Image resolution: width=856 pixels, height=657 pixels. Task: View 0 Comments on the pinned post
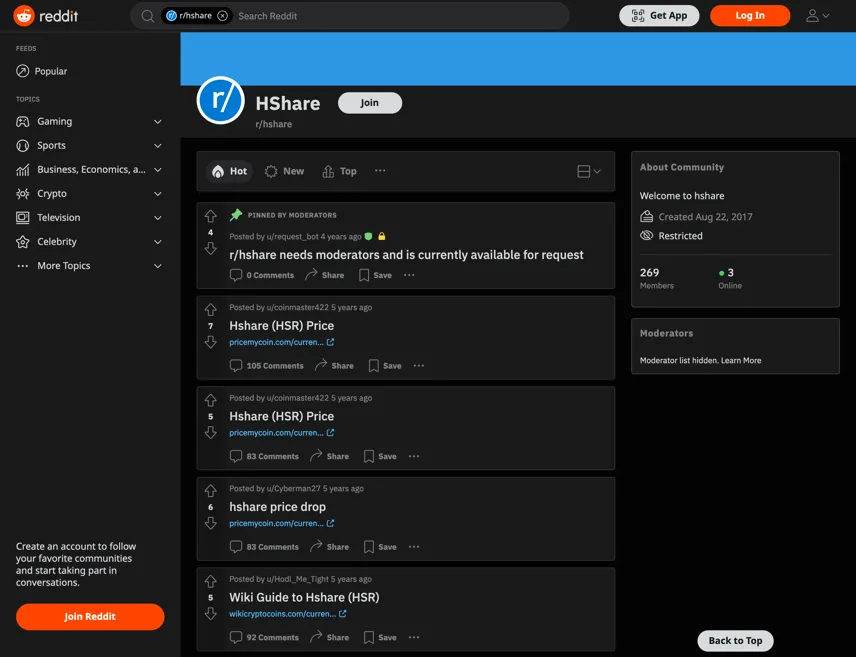262,275
